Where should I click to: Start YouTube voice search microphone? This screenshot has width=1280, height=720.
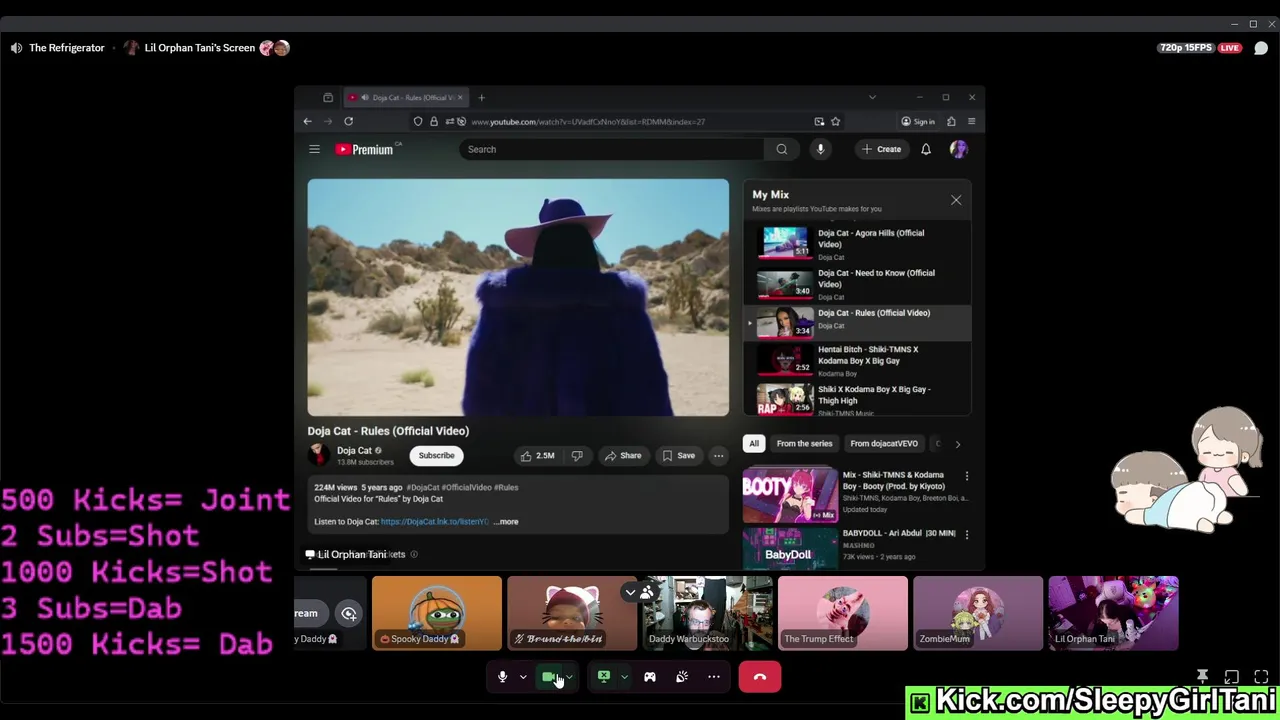point(820,149)
